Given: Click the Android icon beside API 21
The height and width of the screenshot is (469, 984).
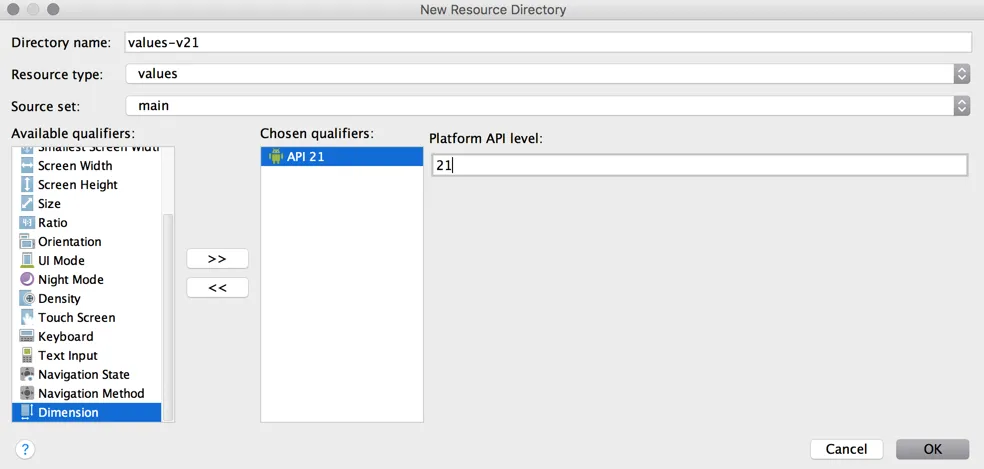Looking at the screenshot, I should pos(275,157).
